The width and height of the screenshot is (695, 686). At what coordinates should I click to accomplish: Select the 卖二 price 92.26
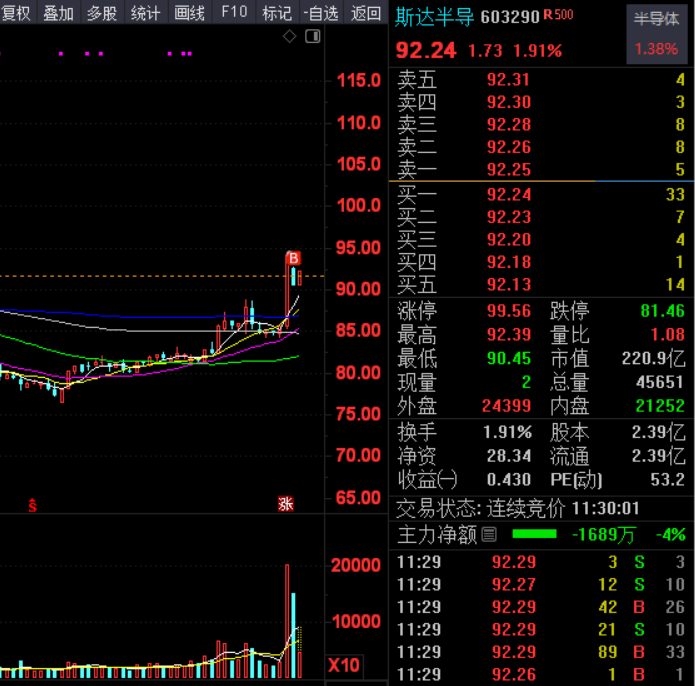click(508, 147)
